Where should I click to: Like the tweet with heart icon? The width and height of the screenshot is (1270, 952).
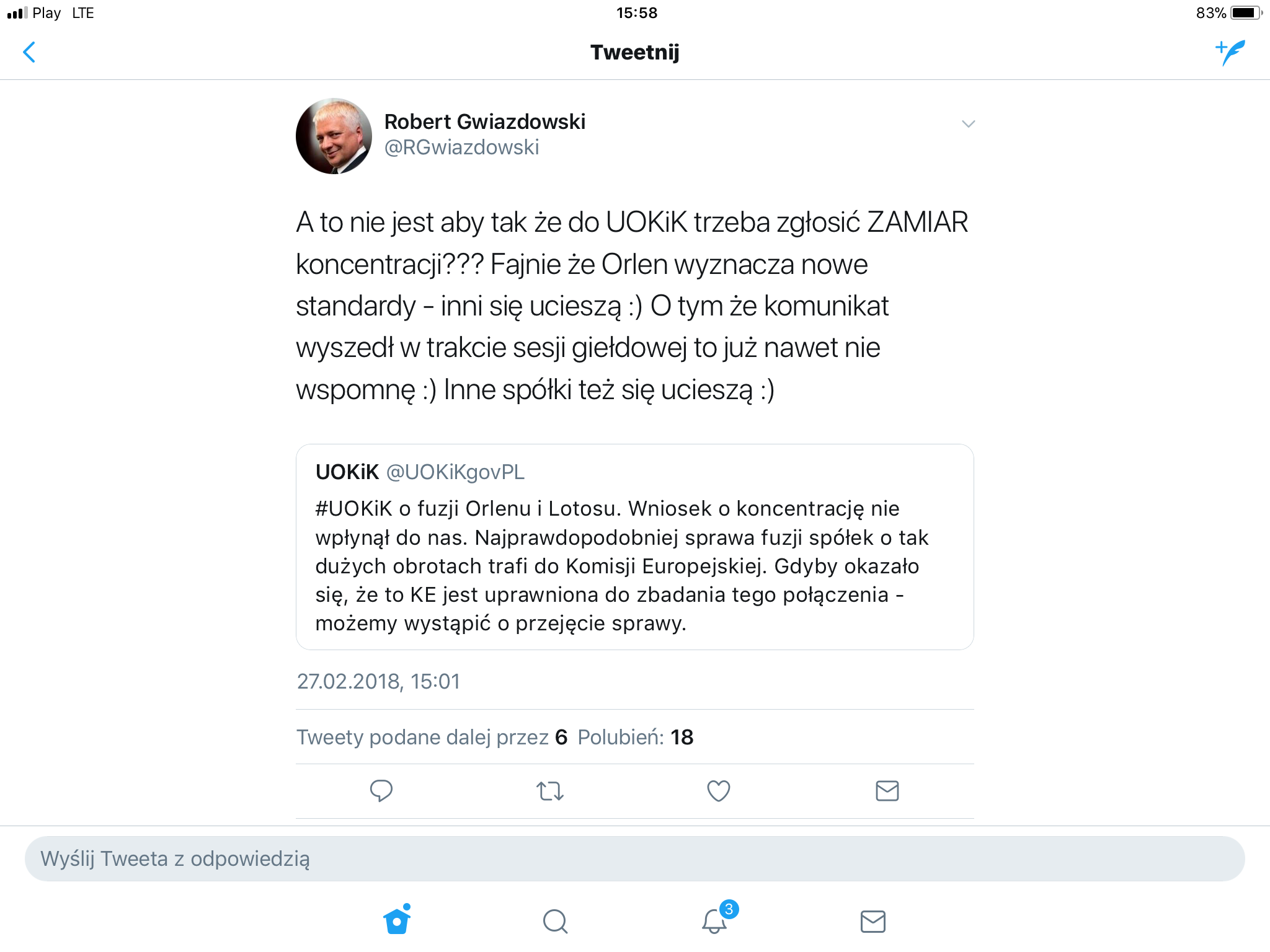point(719,791)
